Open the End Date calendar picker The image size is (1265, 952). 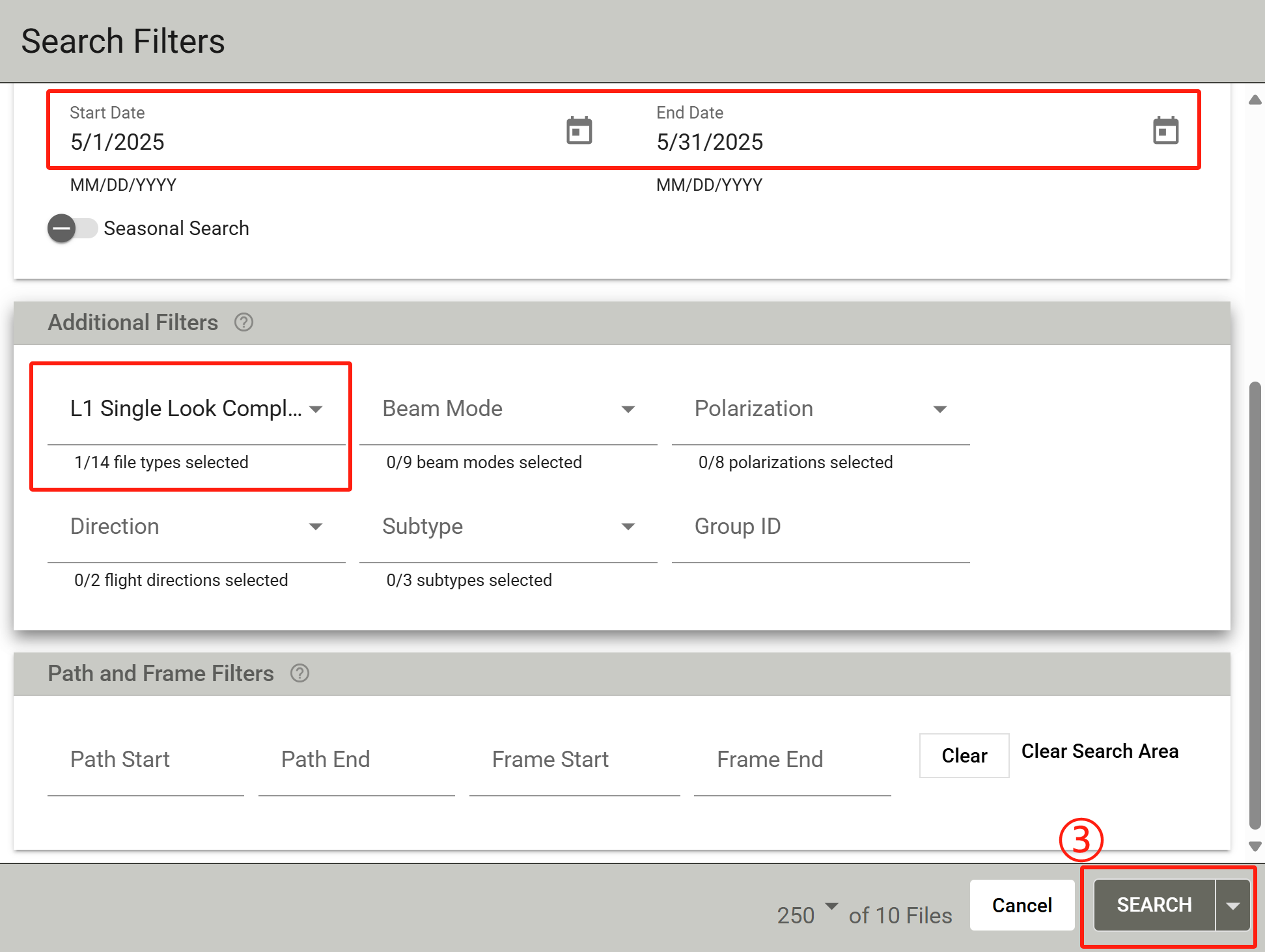click(x=1165, y=130)
